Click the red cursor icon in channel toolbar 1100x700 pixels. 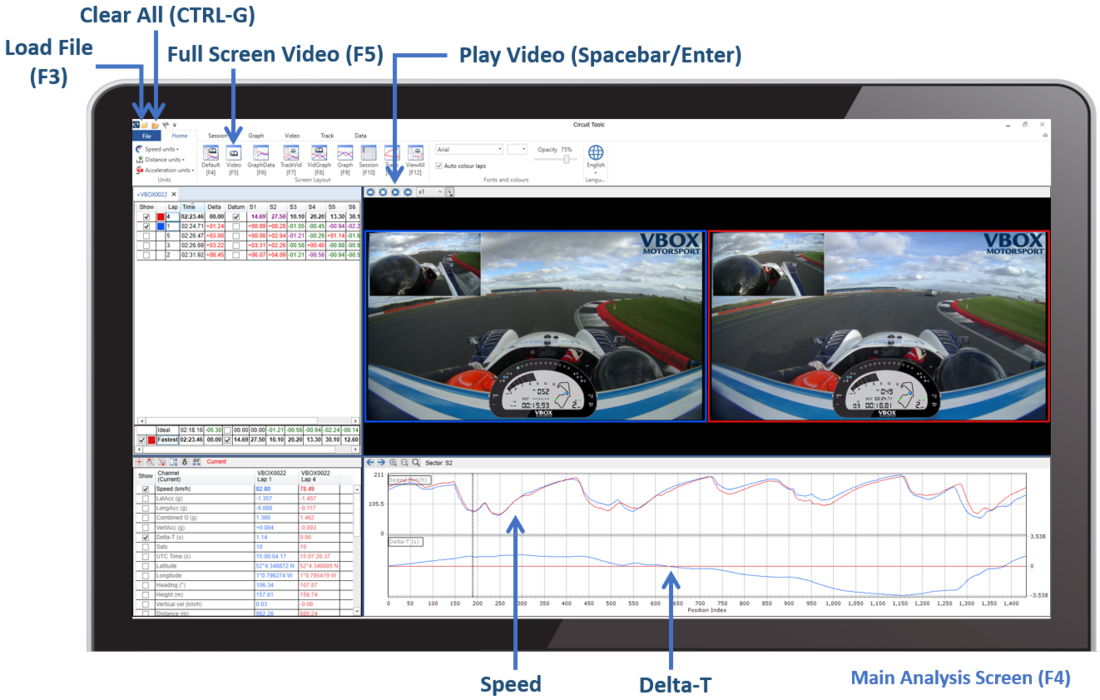139,462
